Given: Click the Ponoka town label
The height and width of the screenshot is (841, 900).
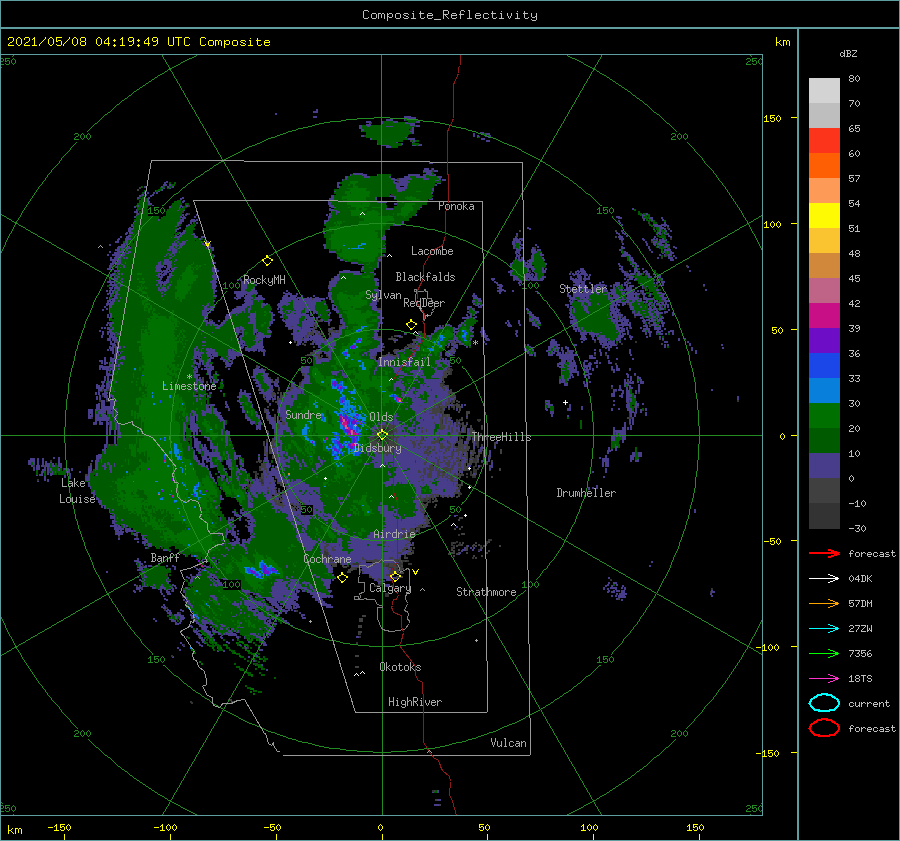Looking at the screenshot, I should 456,206.
